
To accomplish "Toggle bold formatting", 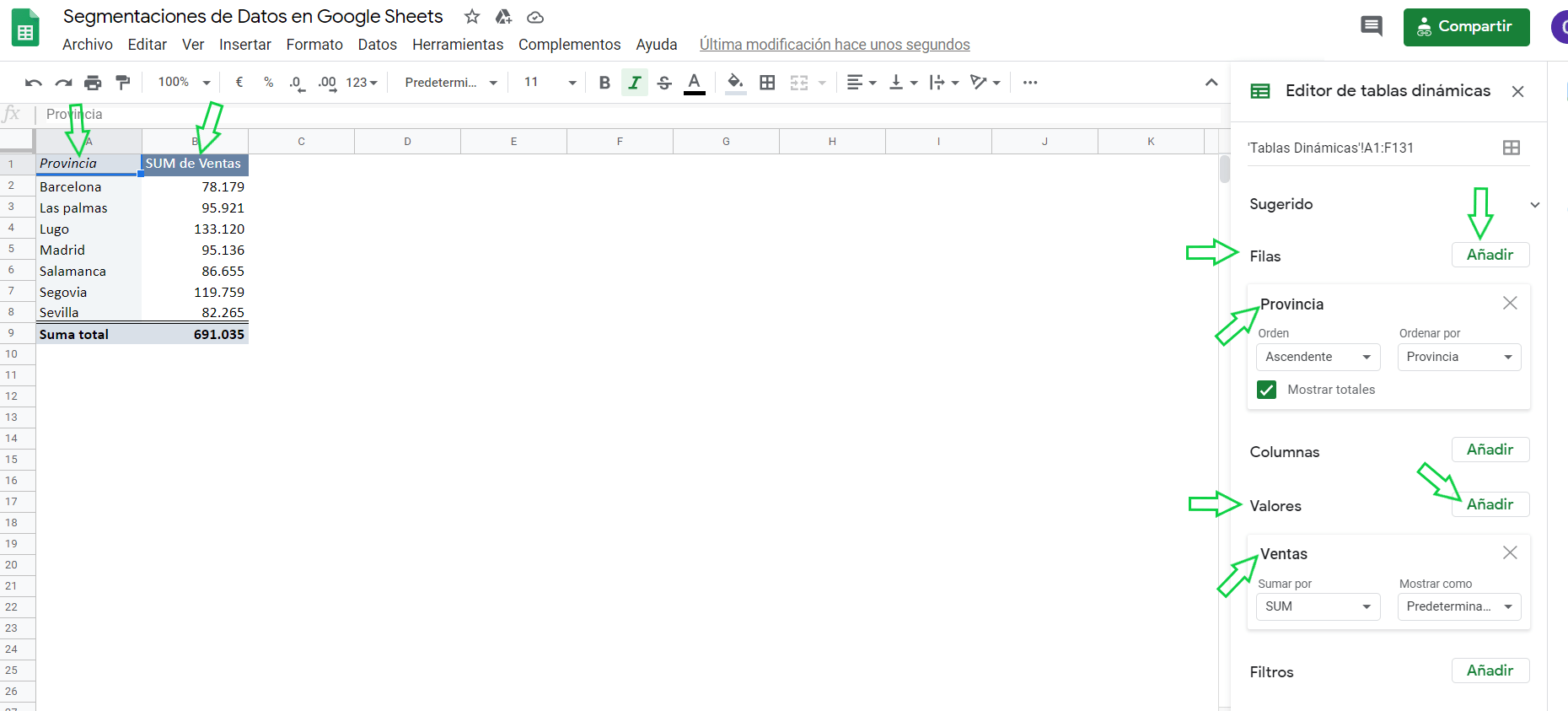I will pyautogui.click(x=604, y=83).
